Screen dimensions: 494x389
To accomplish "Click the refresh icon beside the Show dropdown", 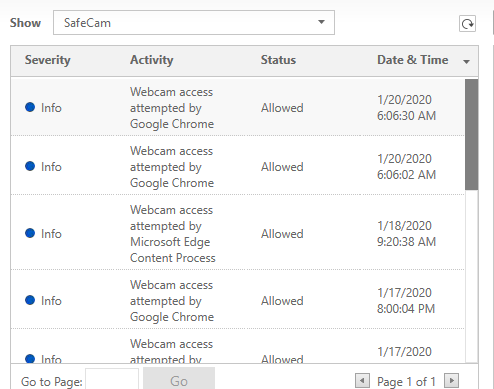I will tap(467, 24).
